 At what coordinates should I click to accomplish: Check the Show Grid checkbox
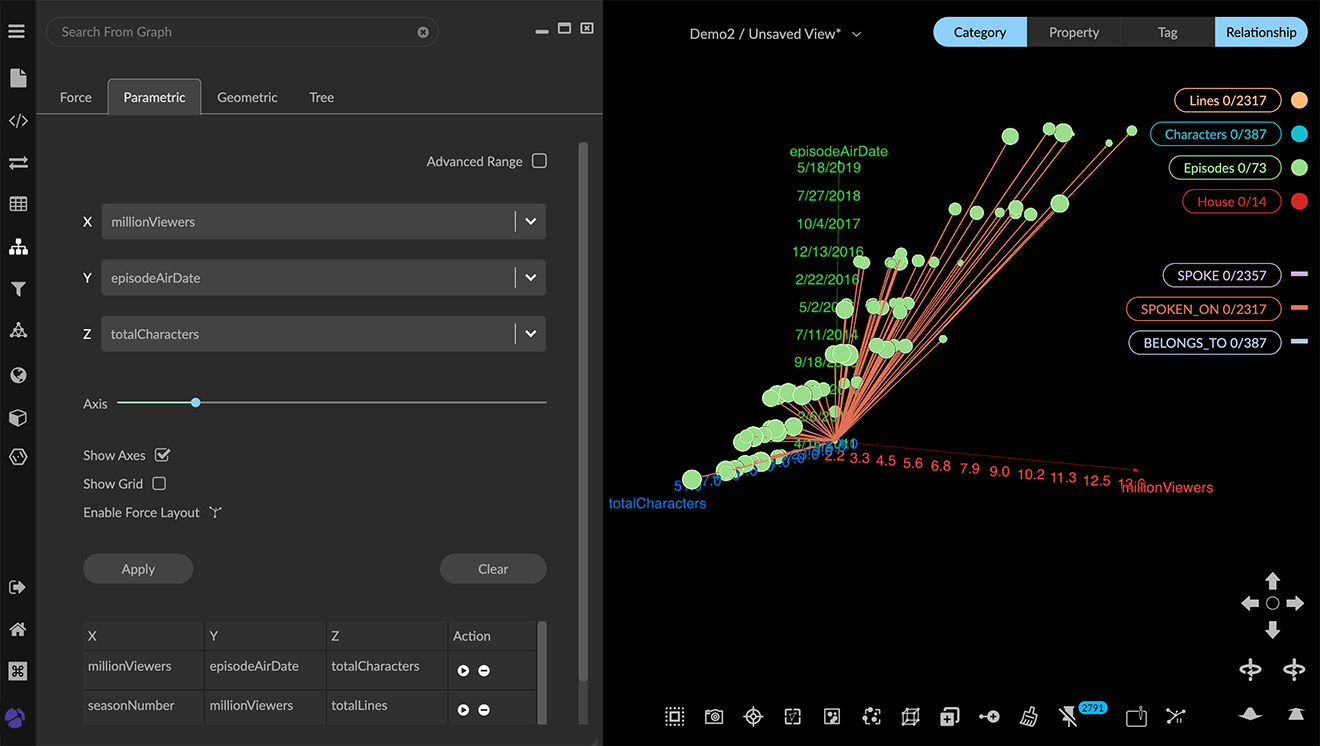(159, 484)
